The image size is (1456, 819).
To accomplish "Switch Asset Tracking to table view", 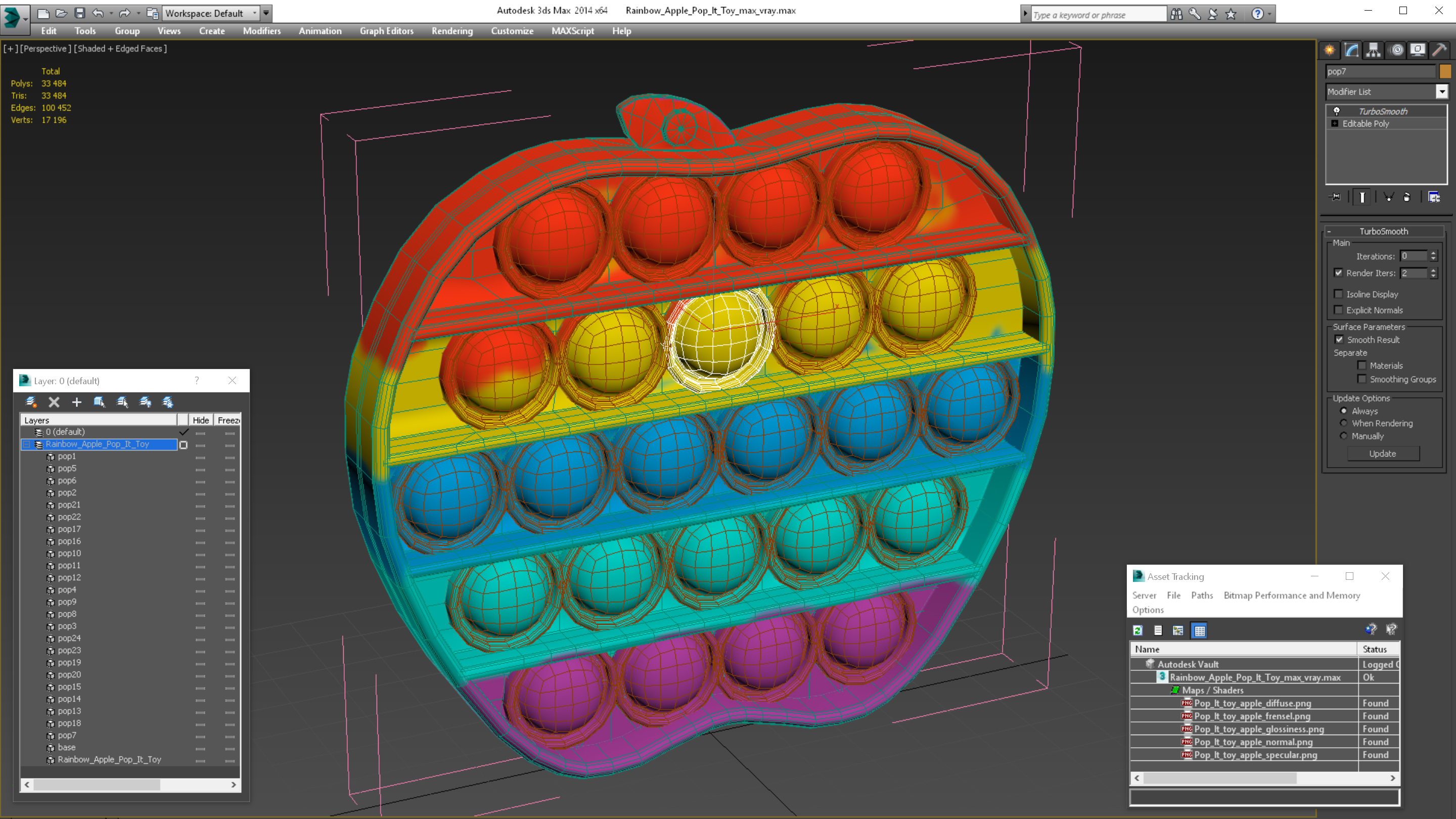I will click(x=1199, y=630).
